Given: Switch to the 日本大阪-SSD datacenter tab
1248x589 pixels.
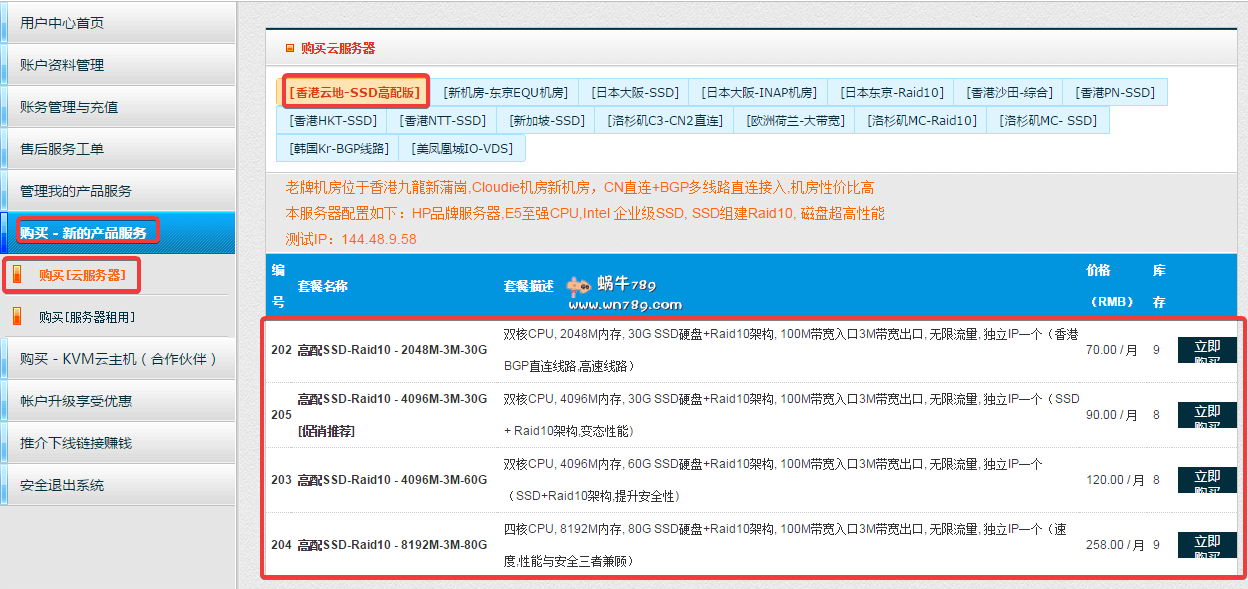Looking at the screenshot, I should point(634,92).
